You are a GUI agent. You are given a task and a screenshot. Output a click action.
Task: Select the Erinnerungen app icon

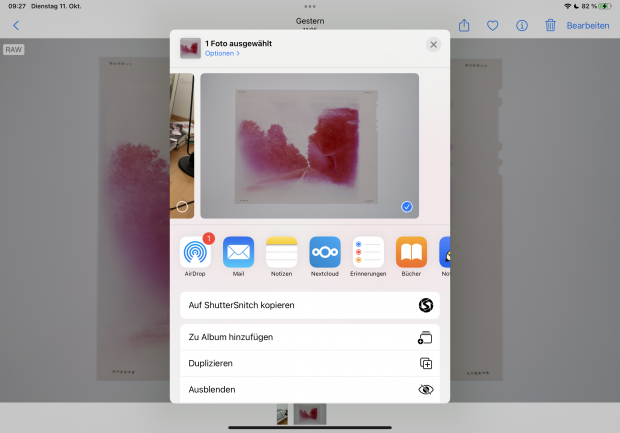tap(368, 252)
